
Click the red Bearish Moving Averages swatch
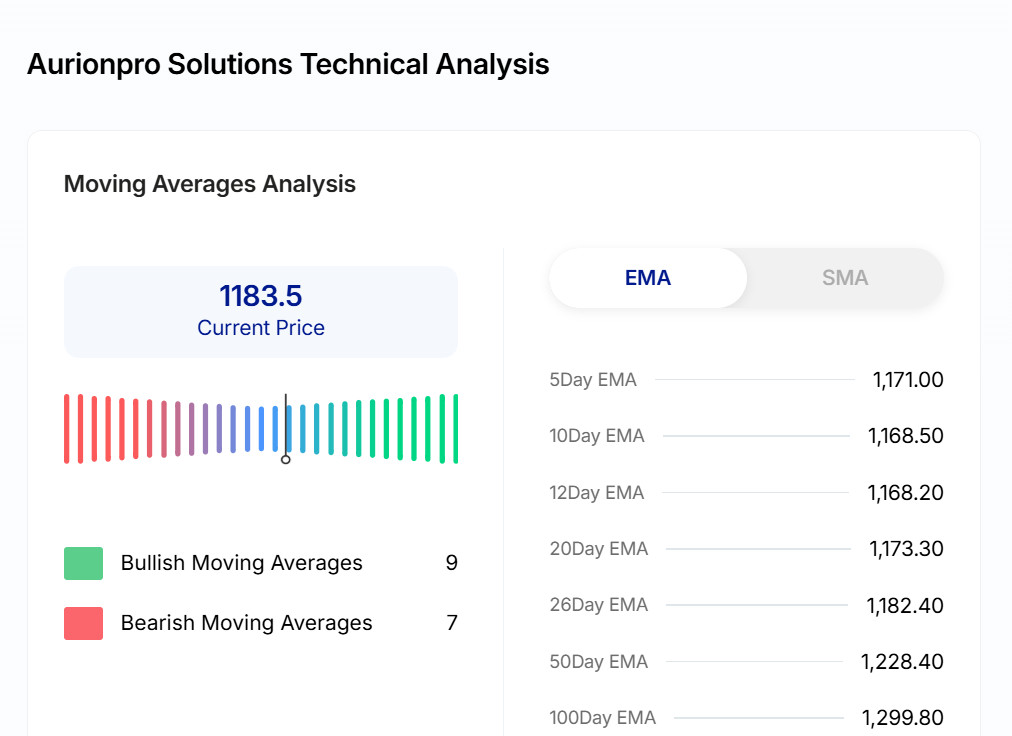point(83,623)
